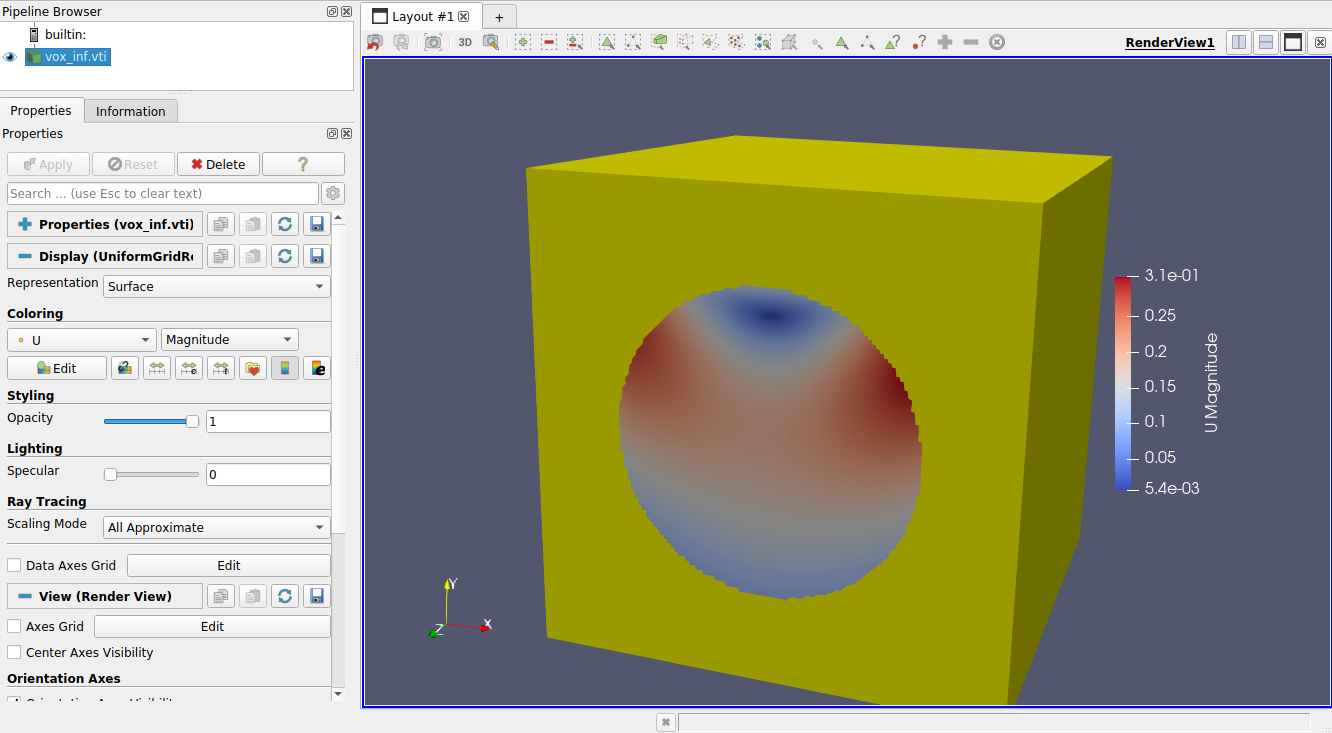1332x733 pixels.
Task: Activate Select Cells On surface tool
Action: tap(607, 42)
